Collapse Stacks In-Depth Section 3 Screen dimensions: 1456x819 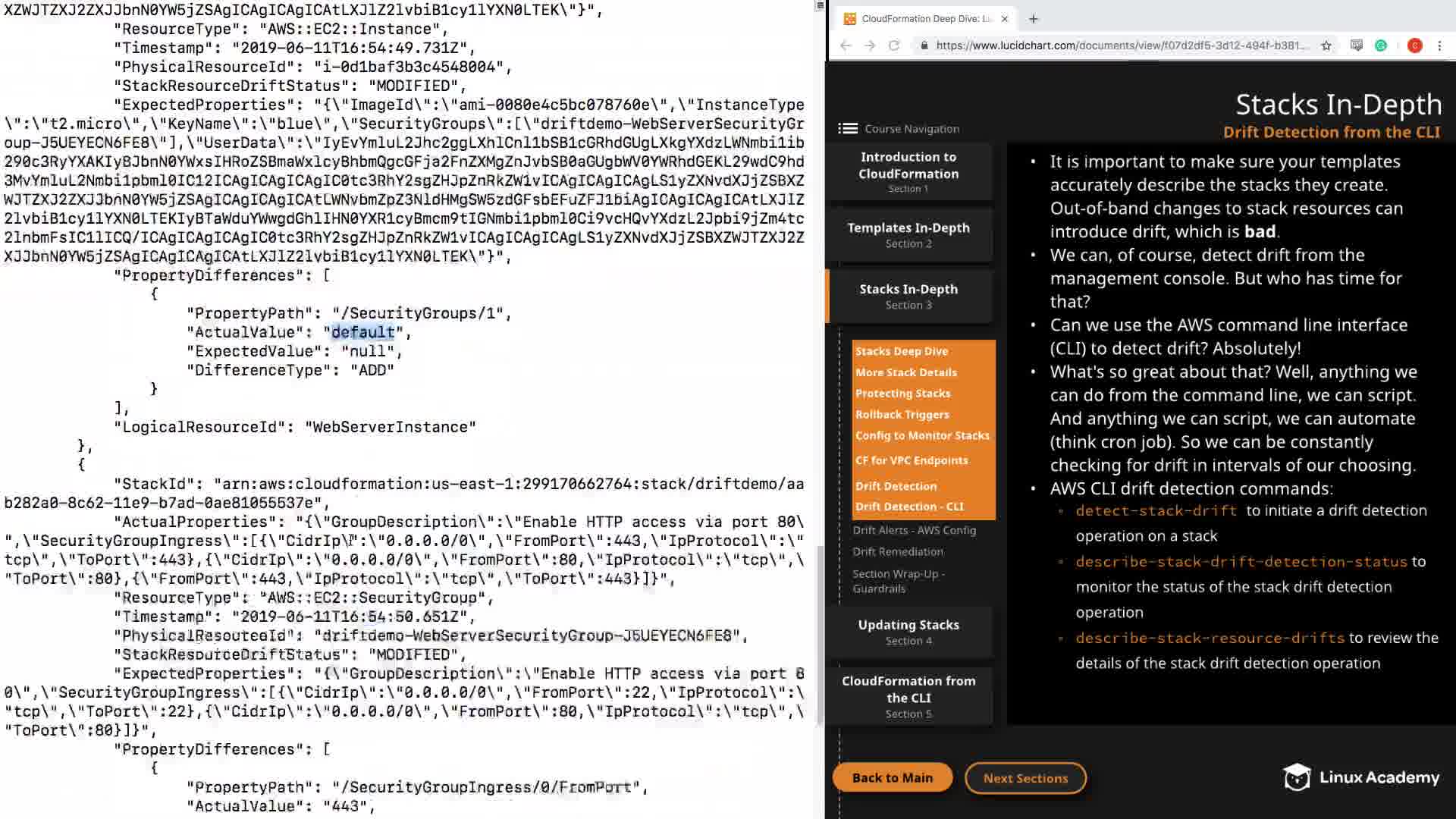(908, 296)
